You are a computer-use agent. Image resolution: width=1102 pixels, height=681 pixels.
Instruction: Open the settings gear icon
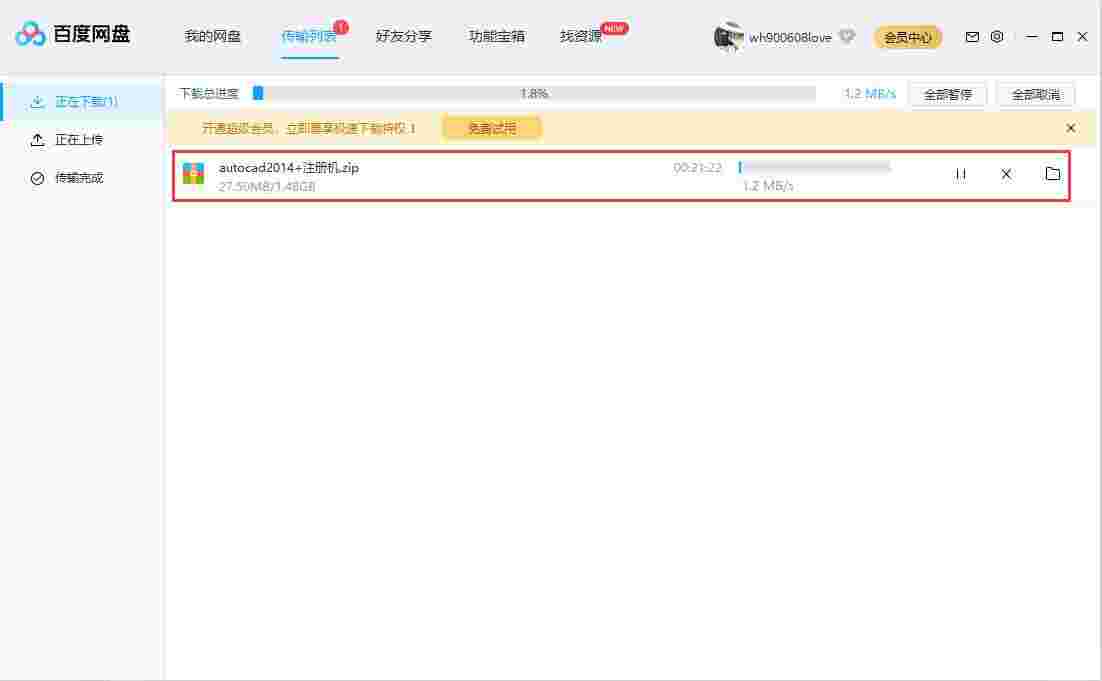point(997,37)
